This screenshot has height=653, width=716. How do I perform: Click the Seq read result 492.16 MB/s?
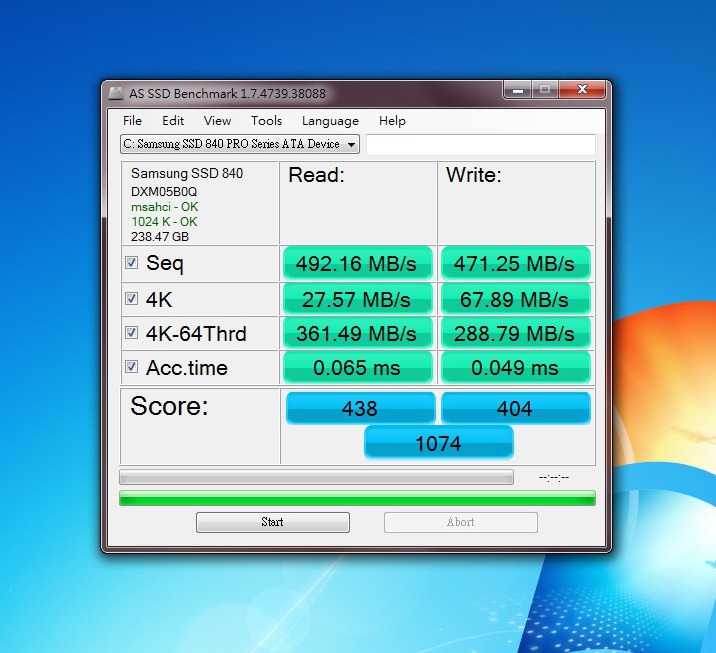(x=358, y=263)
